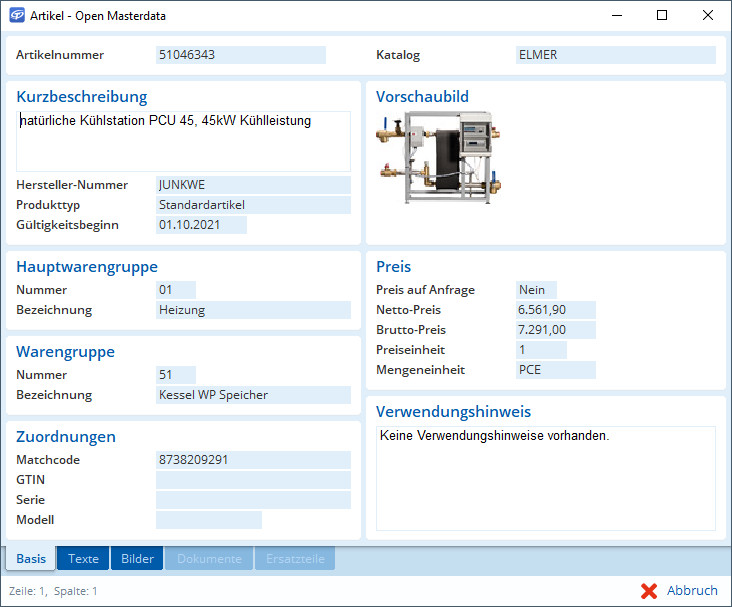
Task: Click the Gültigkeitsbeginn date field
Action: 201,225
